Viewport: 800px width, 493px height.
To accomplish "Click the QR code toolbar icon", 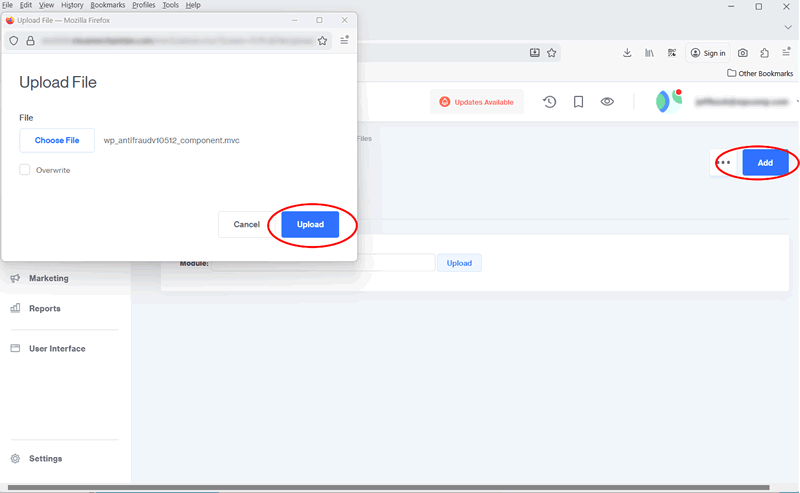I will [672, 53].
